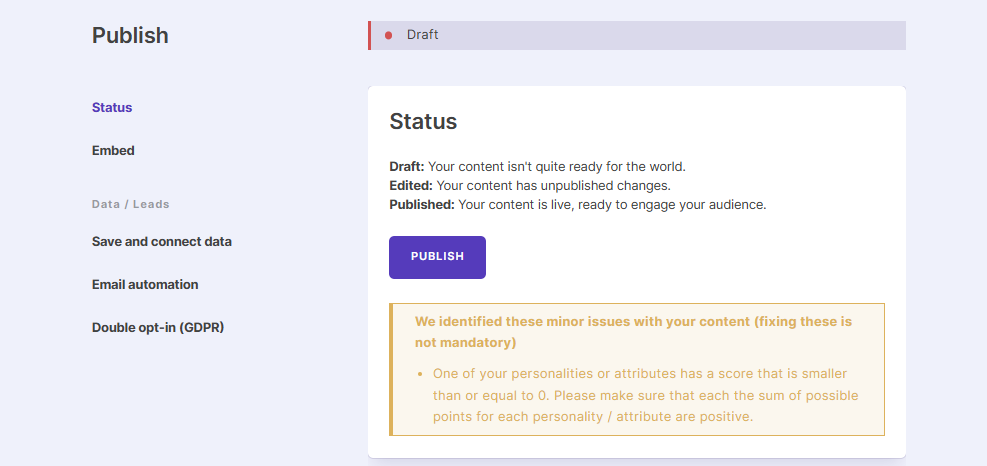
Task: Click the red left edge of Draft bar
Action: [370, 35]
